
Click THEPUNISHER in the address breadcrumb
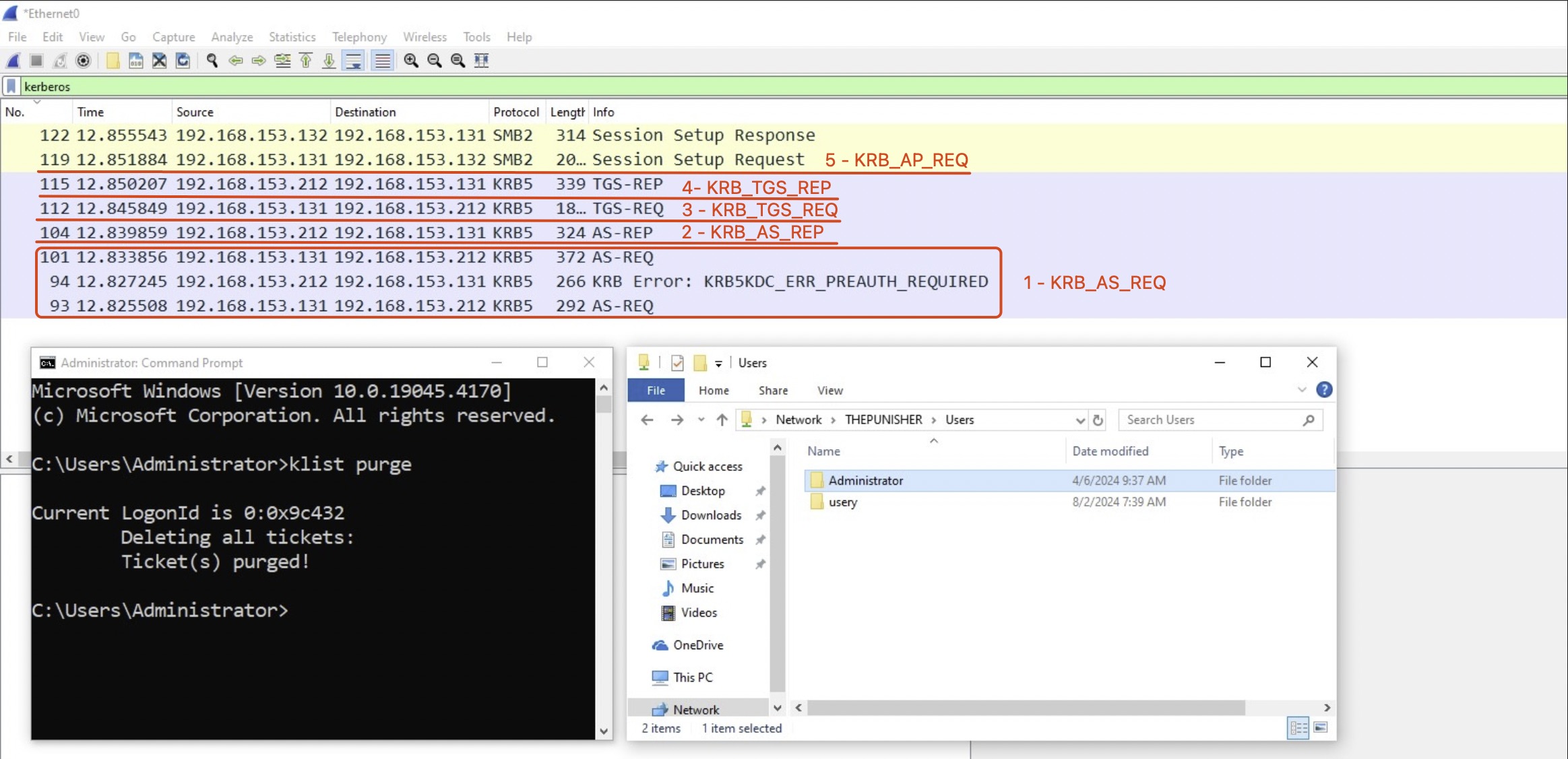(883, 420)
